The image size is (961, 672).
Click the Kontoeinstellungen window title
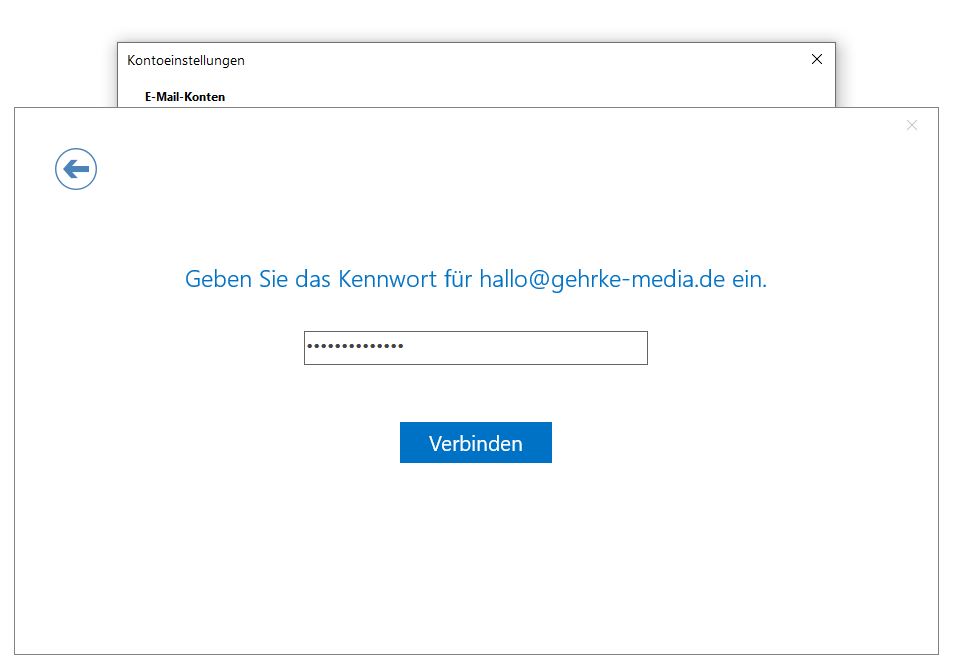click(186, 60)
